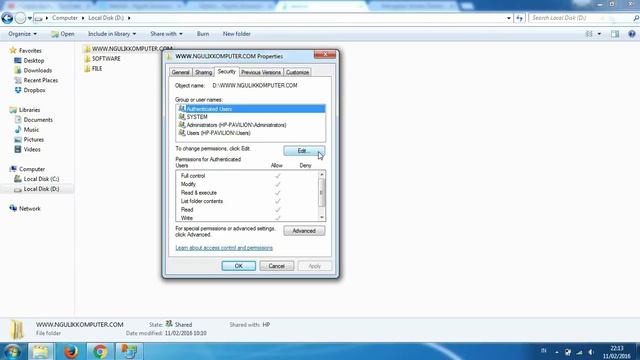Viewport: 640px width, 360px height.
Task: Select the WWW.NGULIKKOMPUTER.COM folder in file list
Action: [x=127, y=49]
